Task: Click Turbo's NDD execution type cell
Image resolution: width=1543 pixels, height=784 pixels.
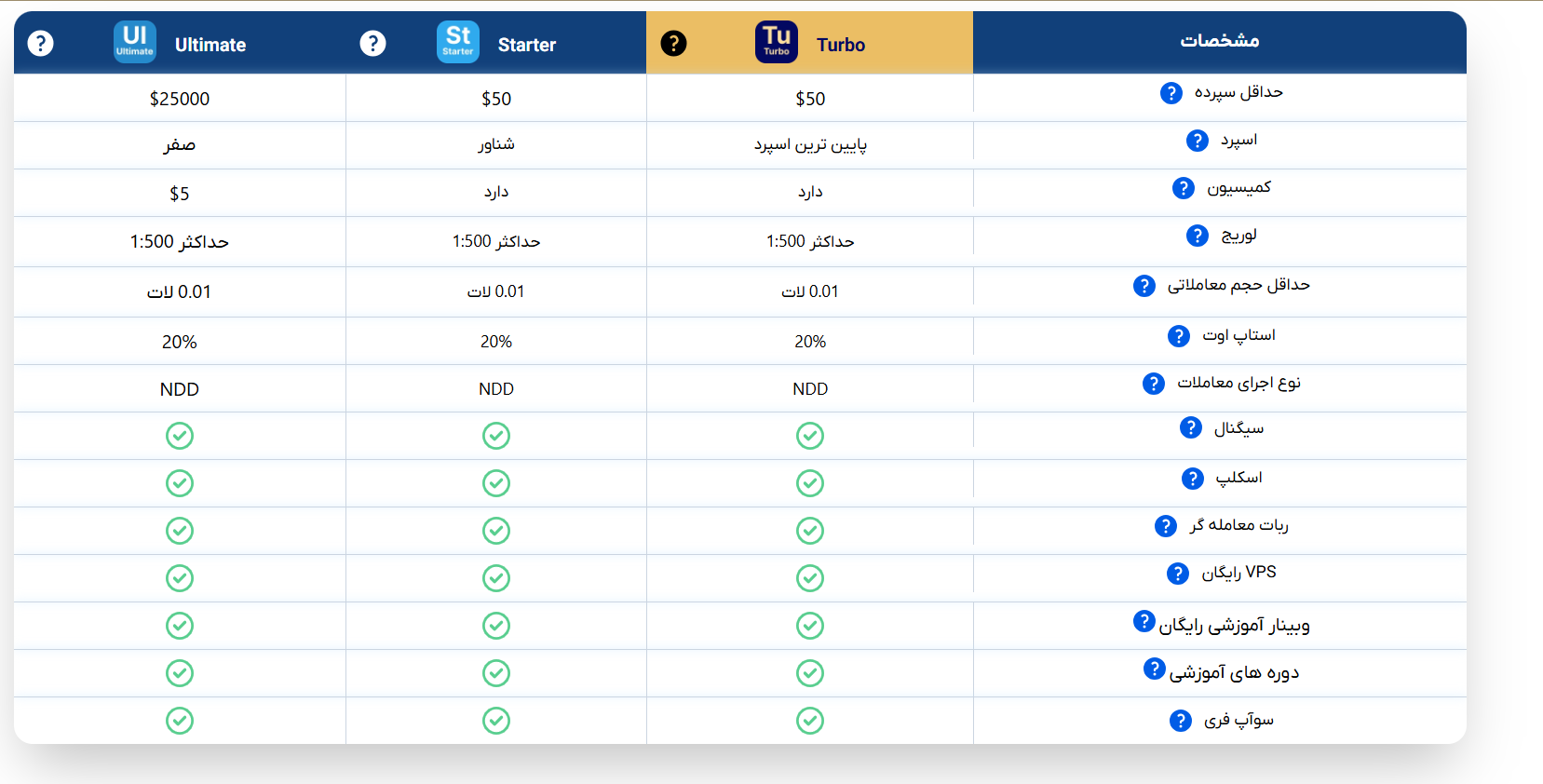Action: coord(810,389)
